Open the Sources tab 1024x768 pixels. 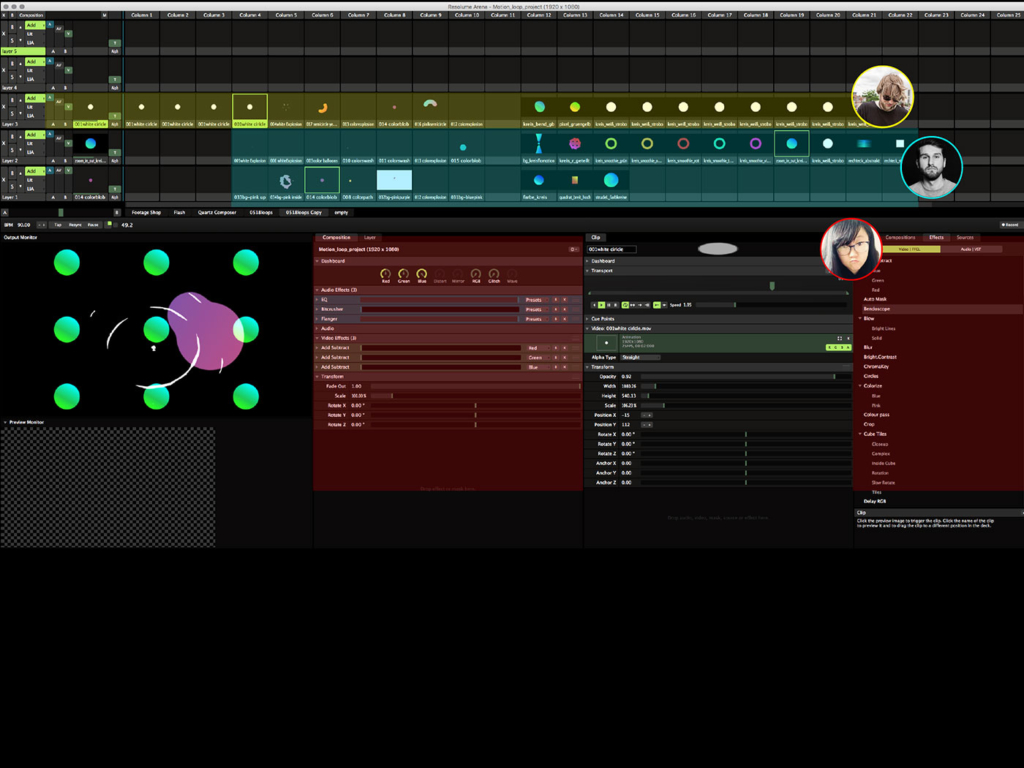(965, 237)
